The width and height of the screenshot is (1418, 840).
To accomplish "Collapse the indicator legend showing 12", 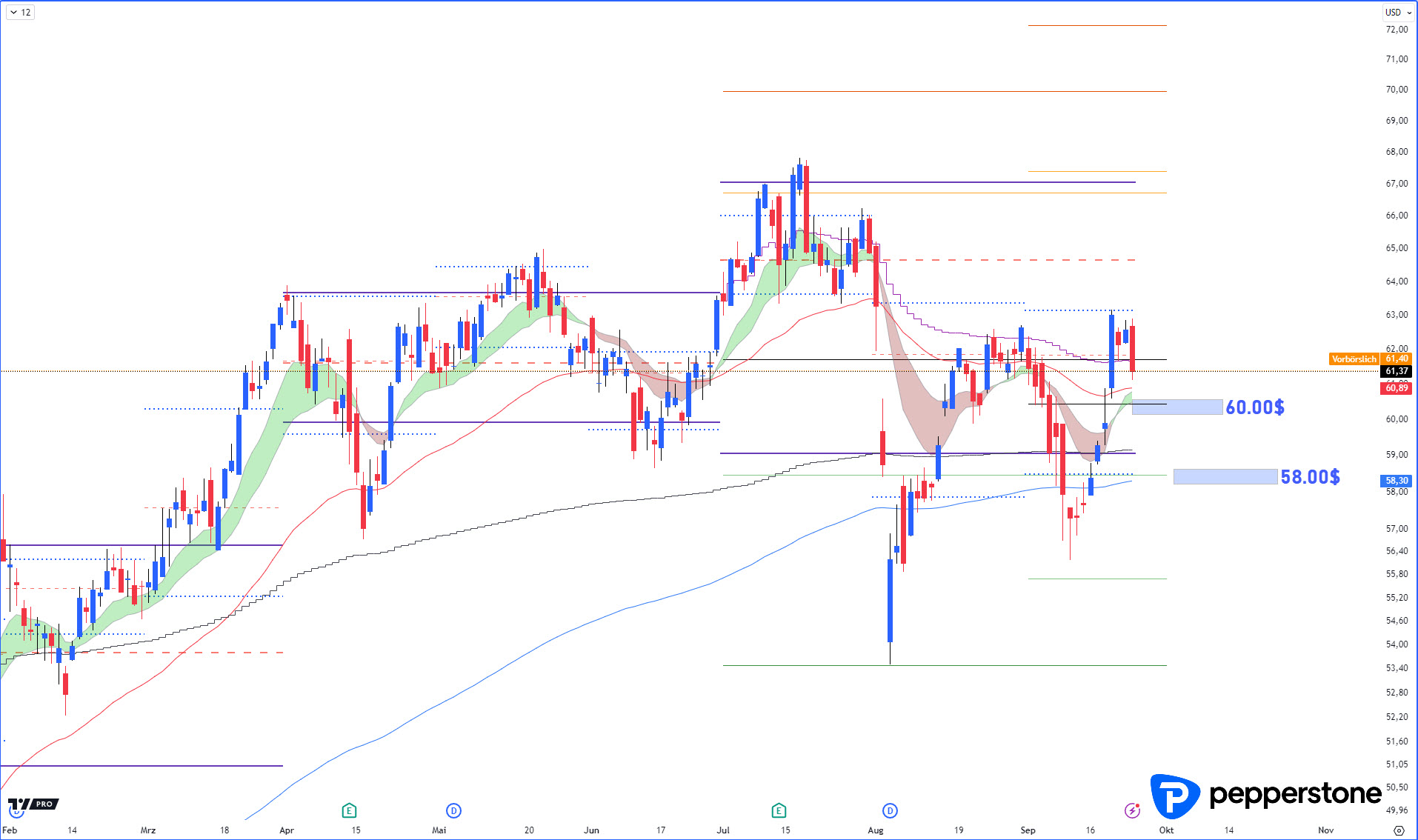I will pyautogui.click(x=21, y=12).
